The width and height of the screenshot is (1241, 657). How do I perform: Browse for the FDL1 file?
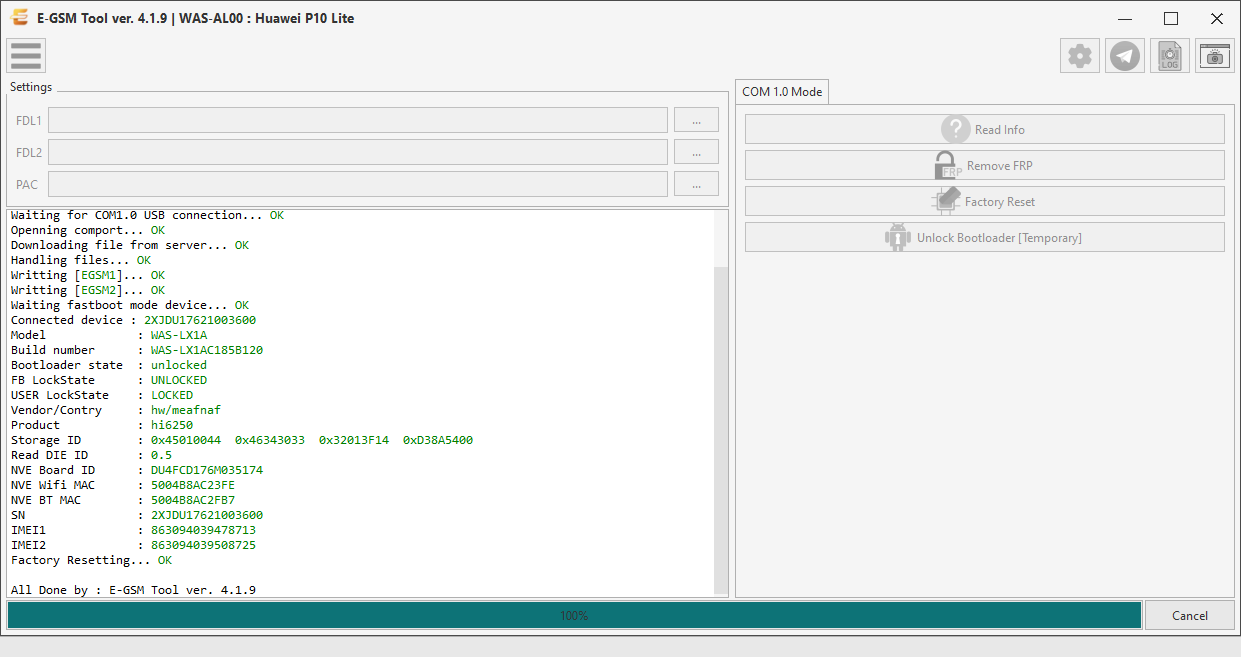696,120
